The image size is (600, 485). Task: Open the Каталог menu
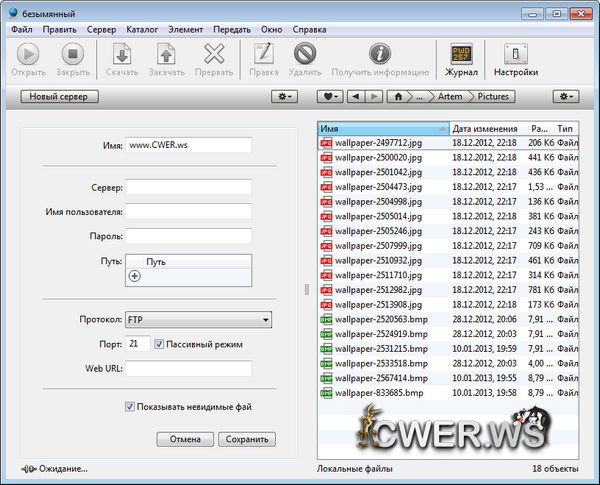pyautogui.click(x=142, y=29)
